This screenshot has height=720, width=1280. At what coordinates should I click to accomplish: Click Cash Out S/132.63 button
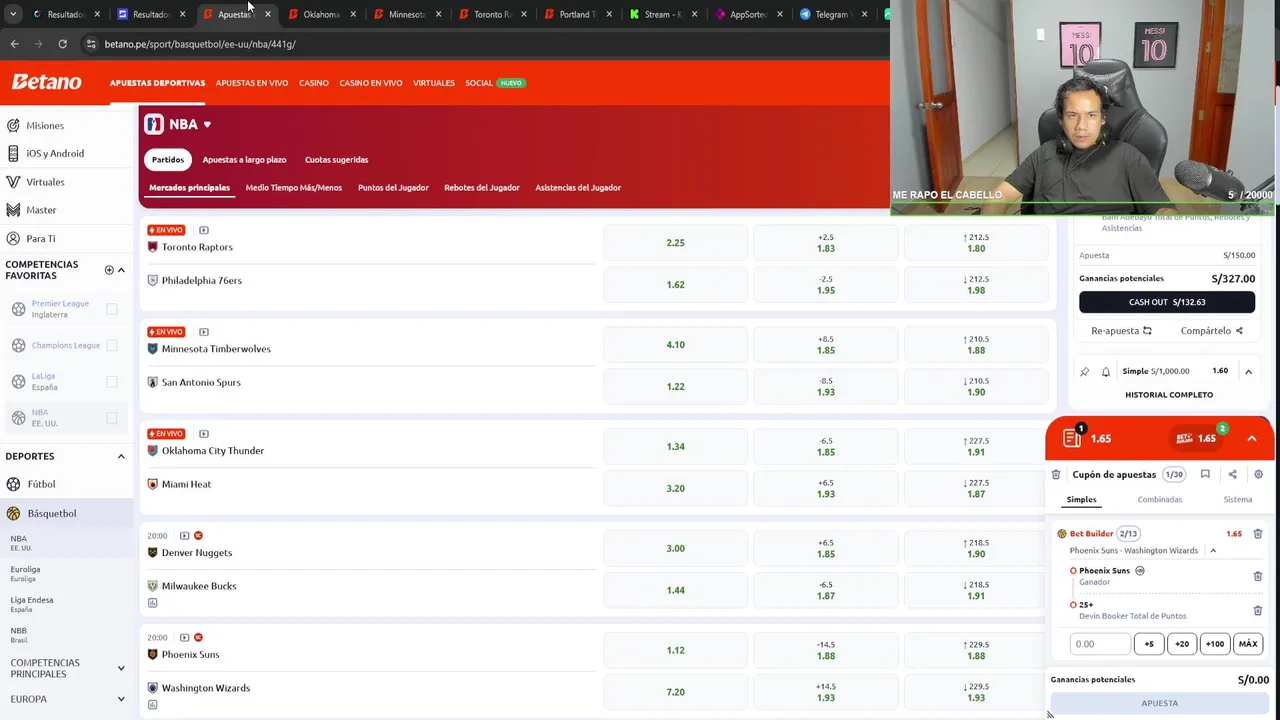pos(1167,302)
